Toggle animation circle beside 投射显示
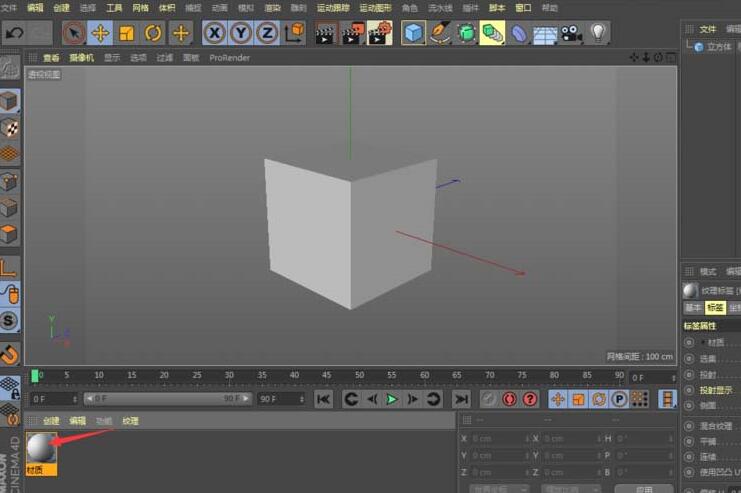 point(689,390)
